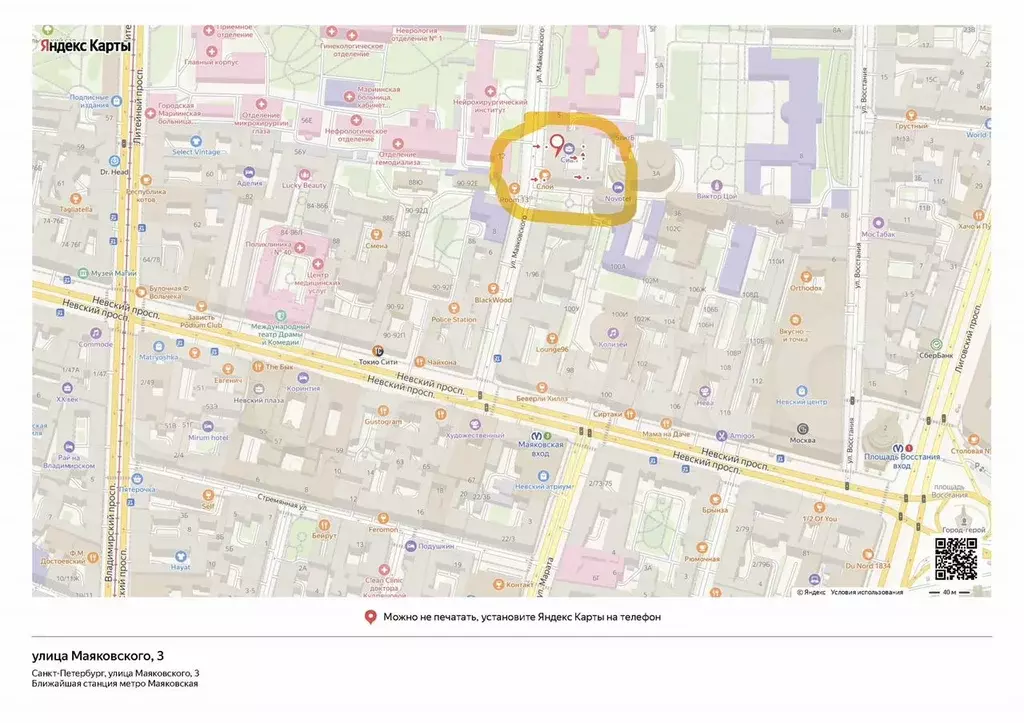Select the Gustogram restaurant icon

coord(383,411)
